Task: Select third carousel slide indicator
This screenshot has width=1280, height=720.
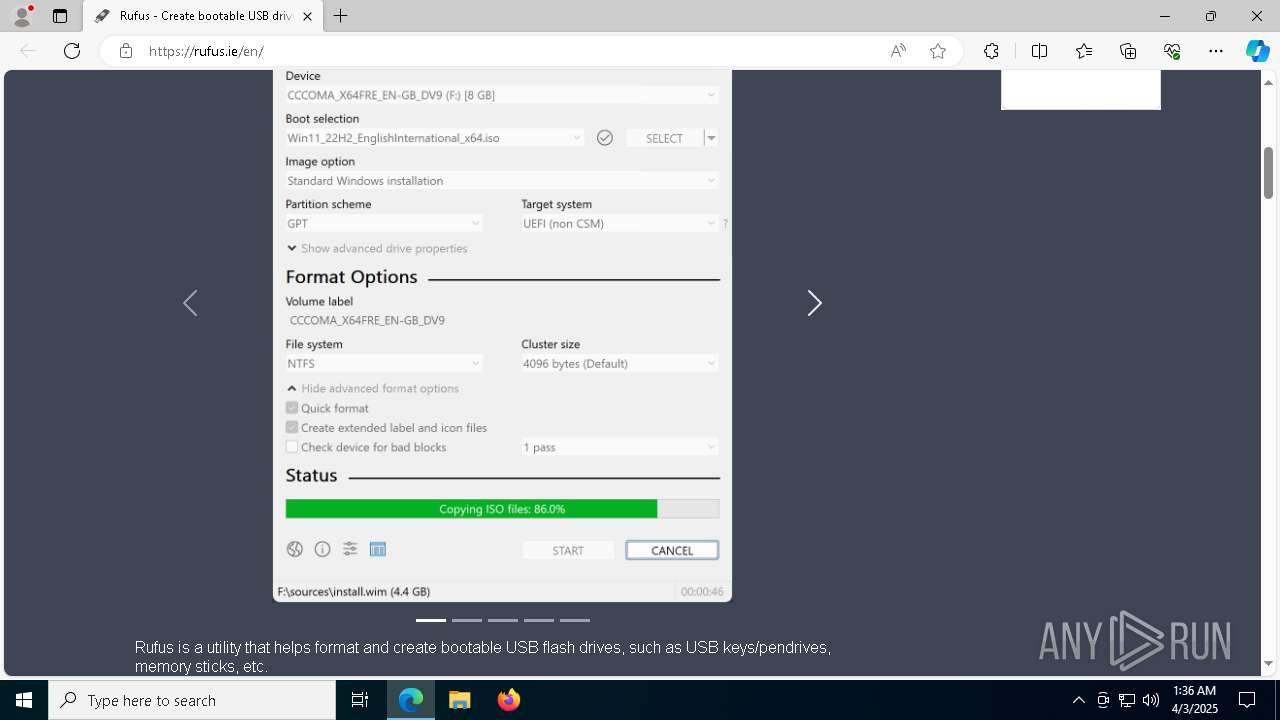Action: [503, 620]
